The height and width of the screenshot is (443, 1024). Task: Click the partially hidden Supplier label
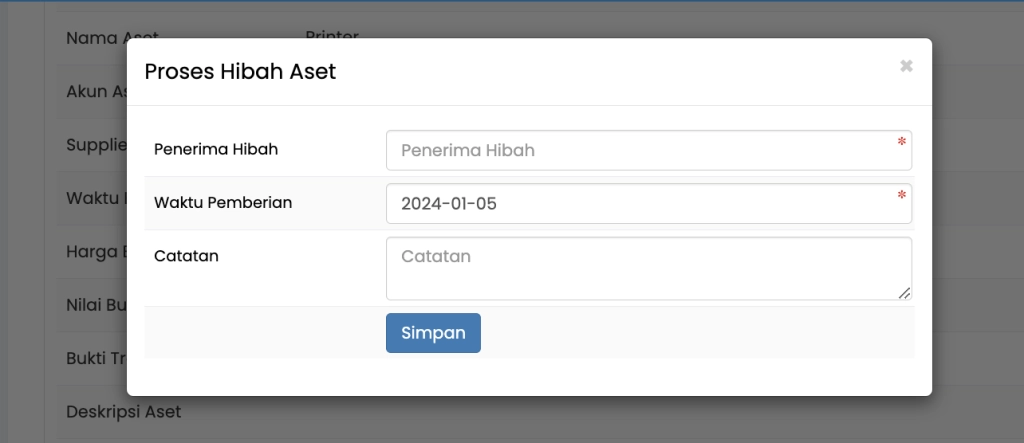tap(96, 145)
